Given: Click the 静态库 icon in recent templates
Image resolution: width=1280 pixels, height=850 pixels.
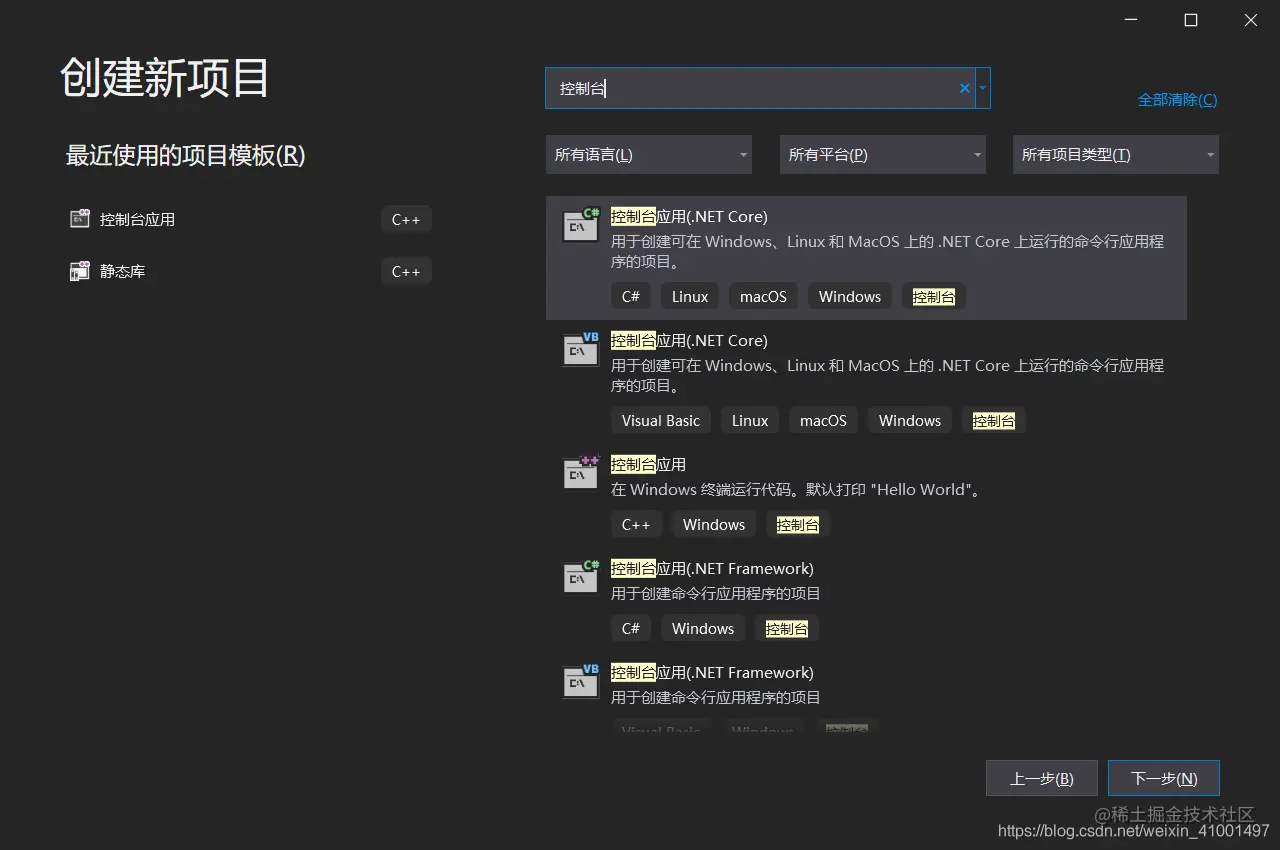Looking at the screenshot, I should click(79, 270).
